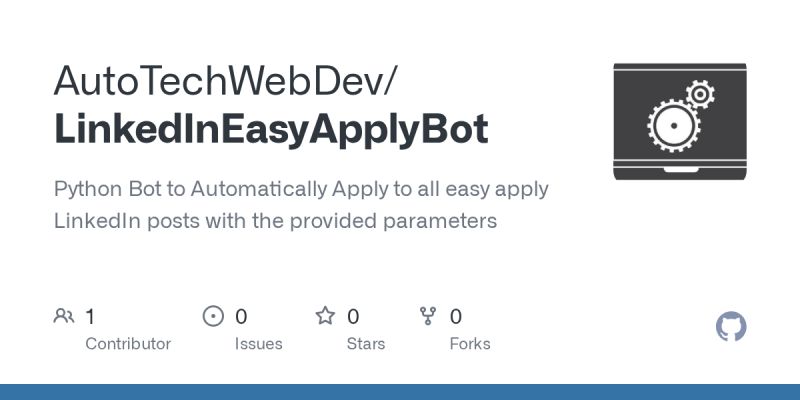Screen dimensions: 800x400
Task: Click the star outline icon
Action: point(325,316)
